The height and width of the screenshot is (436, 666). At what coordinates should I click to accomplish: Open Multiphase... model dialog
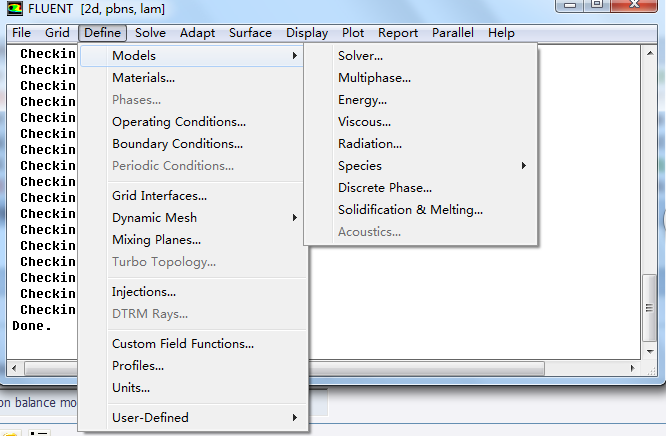(420, 78)
